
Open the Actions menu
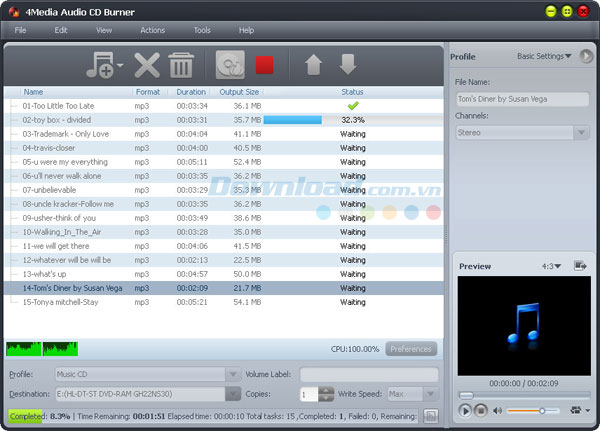pos(153,30)
